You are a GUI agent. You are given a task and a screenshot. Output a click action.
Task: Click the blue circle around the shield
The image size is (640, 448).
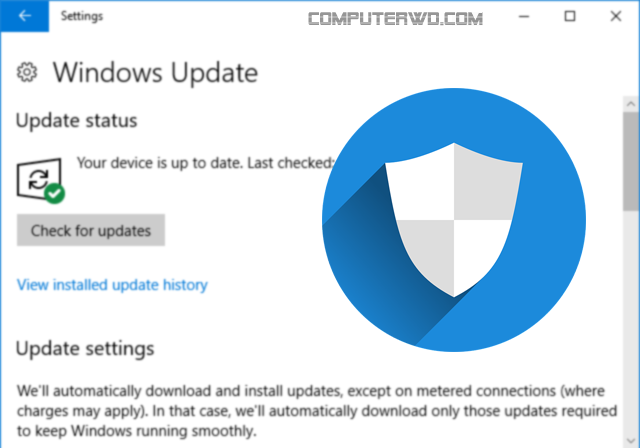454,220
